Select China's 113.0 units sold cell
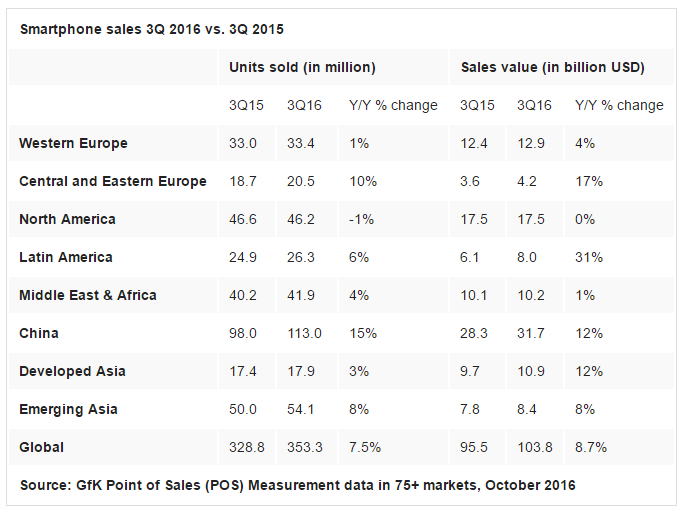 [304, 333]
